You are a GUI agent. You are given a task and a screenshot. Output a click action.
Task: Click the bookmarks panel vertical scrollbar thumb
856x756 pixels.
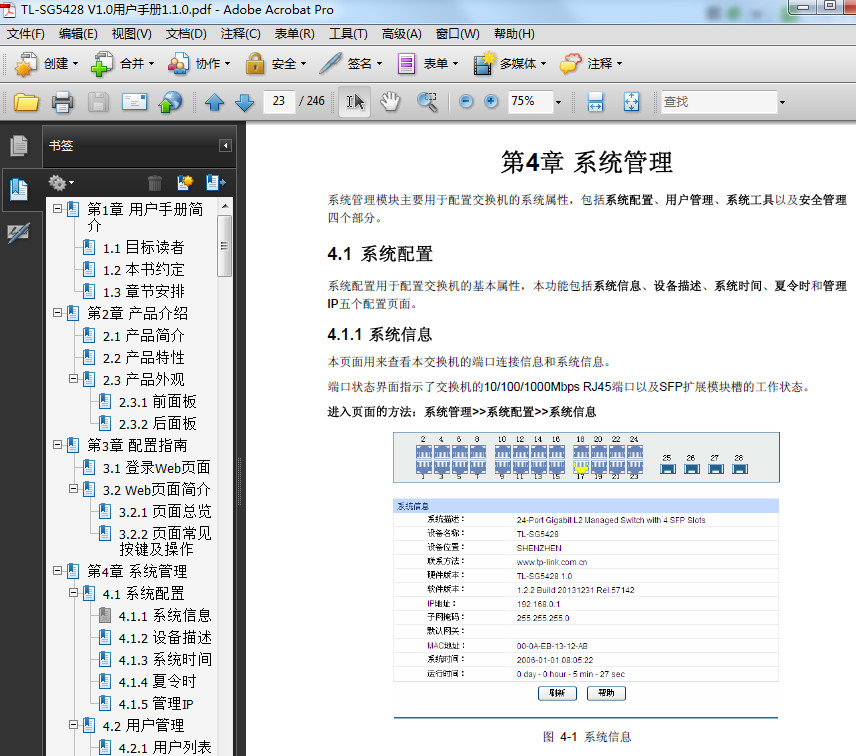click(x=224, y=246)
